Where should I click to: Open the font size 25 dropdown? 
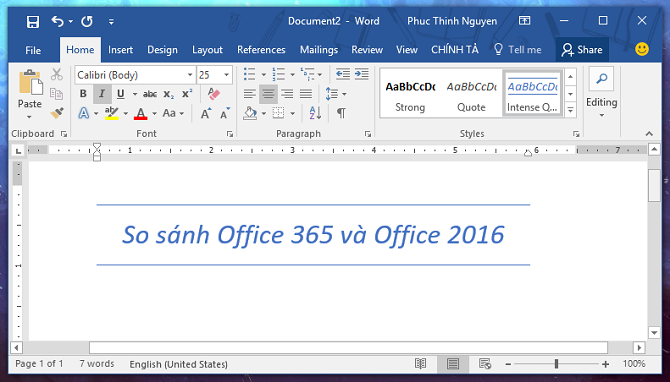pos(226,75)
